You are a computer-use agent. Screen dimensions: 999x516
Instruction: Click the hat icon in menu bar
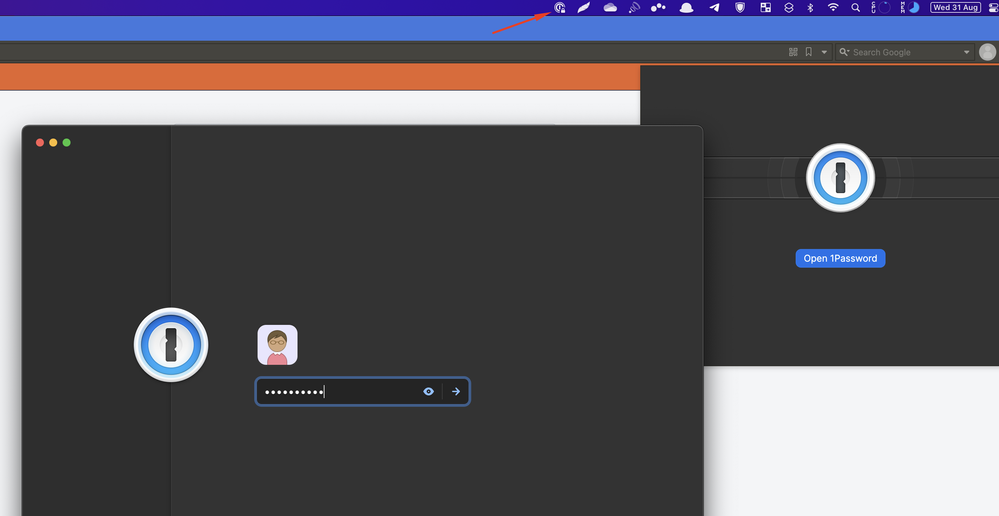[x=686, y=8]
